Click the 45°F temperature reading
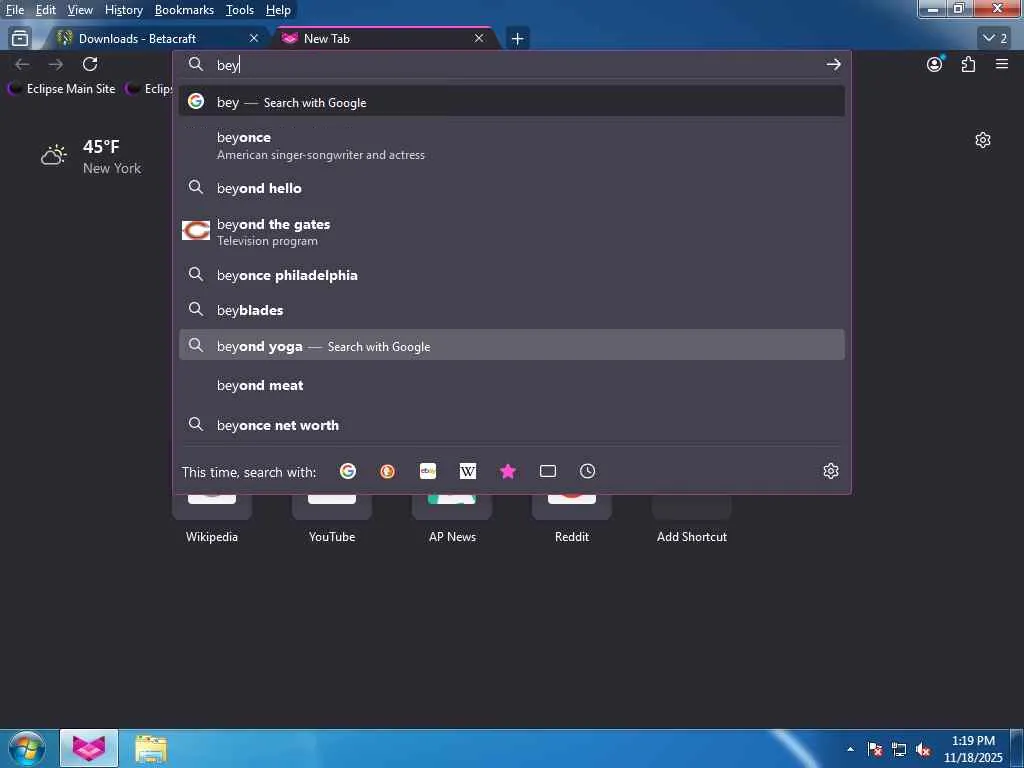 point(101,146)
